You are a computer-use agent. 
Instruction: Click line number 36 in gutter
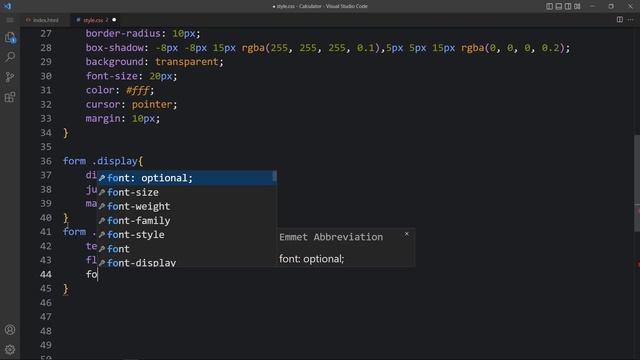click(x=46, y=161)
